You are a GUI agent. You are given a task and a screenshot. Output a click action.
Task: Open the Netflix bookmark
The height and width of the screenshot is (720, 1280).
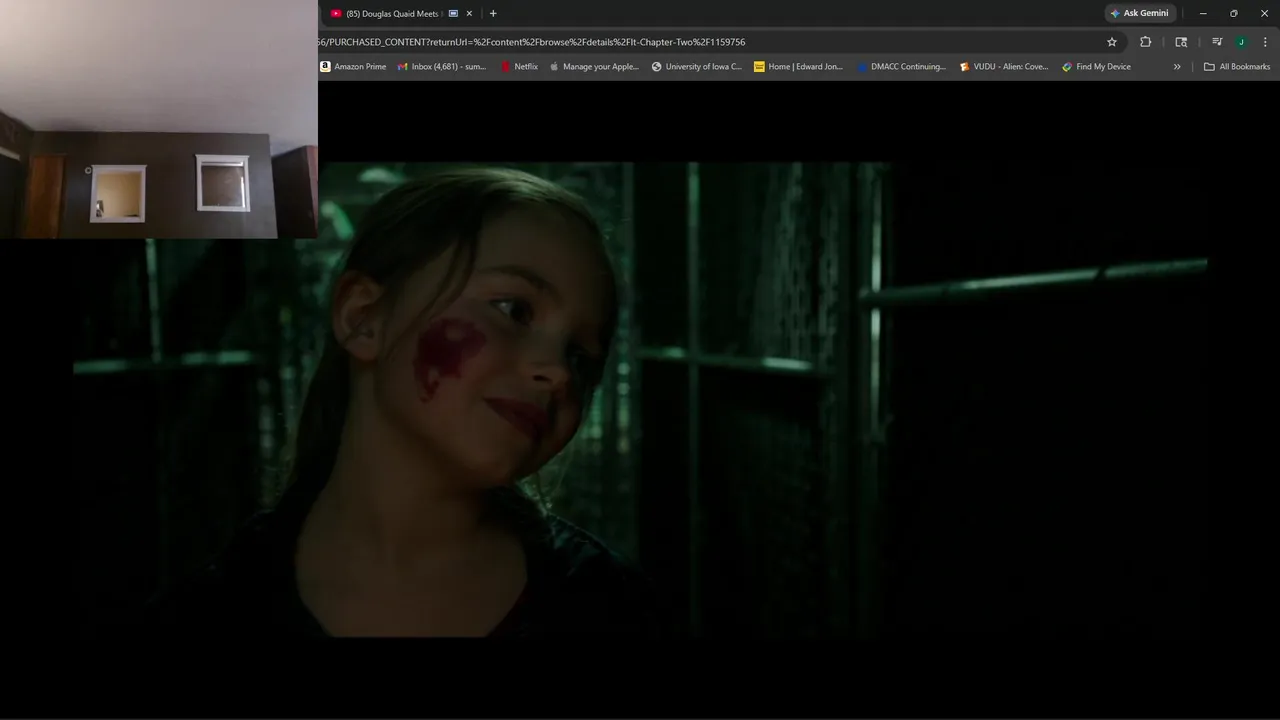(x=519, y=67)
